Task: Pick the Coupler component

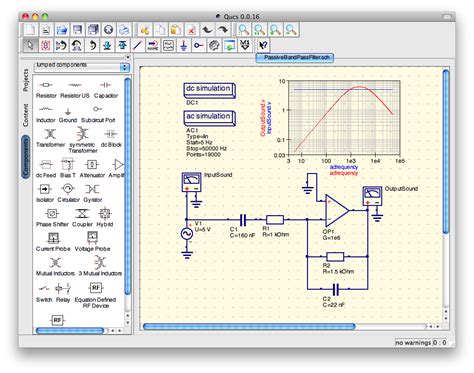Action: [x=82, y=218]
